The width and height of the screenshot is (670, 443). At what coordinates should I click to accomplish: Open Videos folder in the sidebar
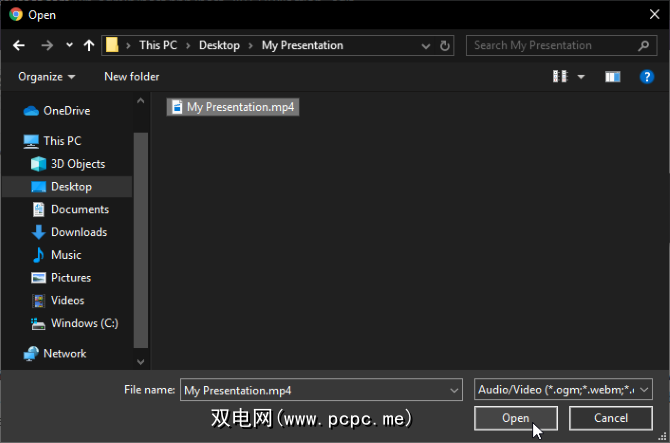(x=68, y=300)
